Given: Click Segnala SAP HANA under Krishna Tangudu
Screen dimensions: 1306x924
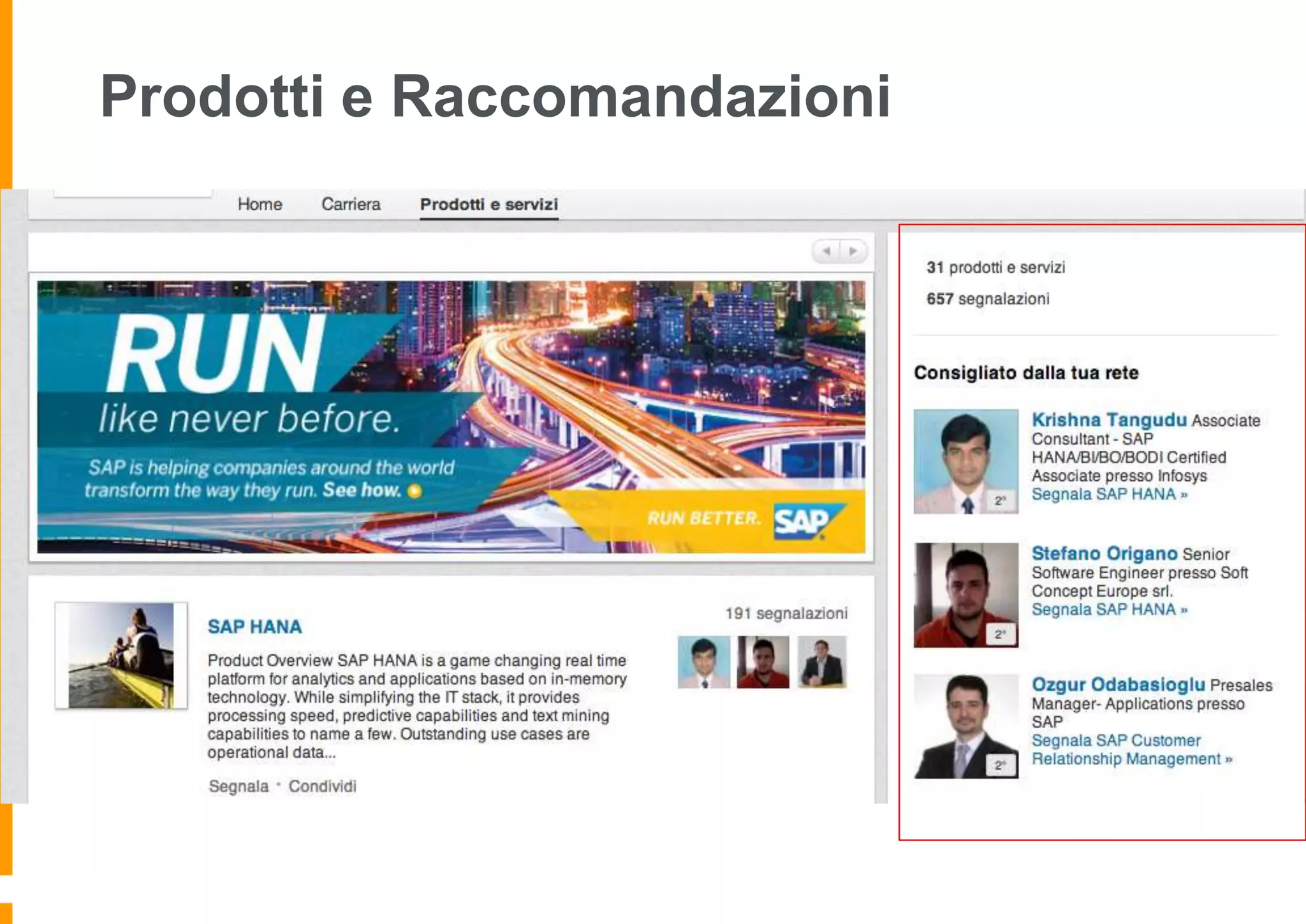Looking at the screenshot, I should pyautogui.click(x=1110, y=494).
